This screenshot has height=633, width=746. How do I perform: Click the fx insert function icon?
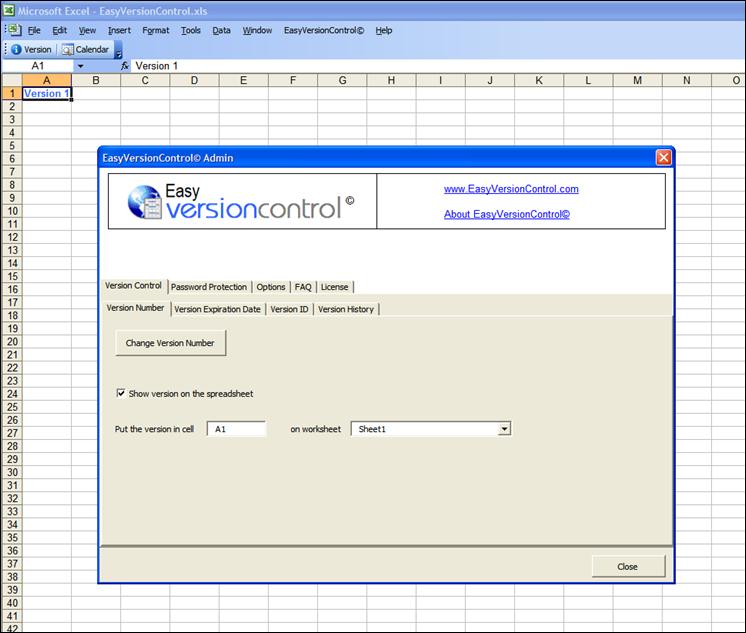click(125, 66)
